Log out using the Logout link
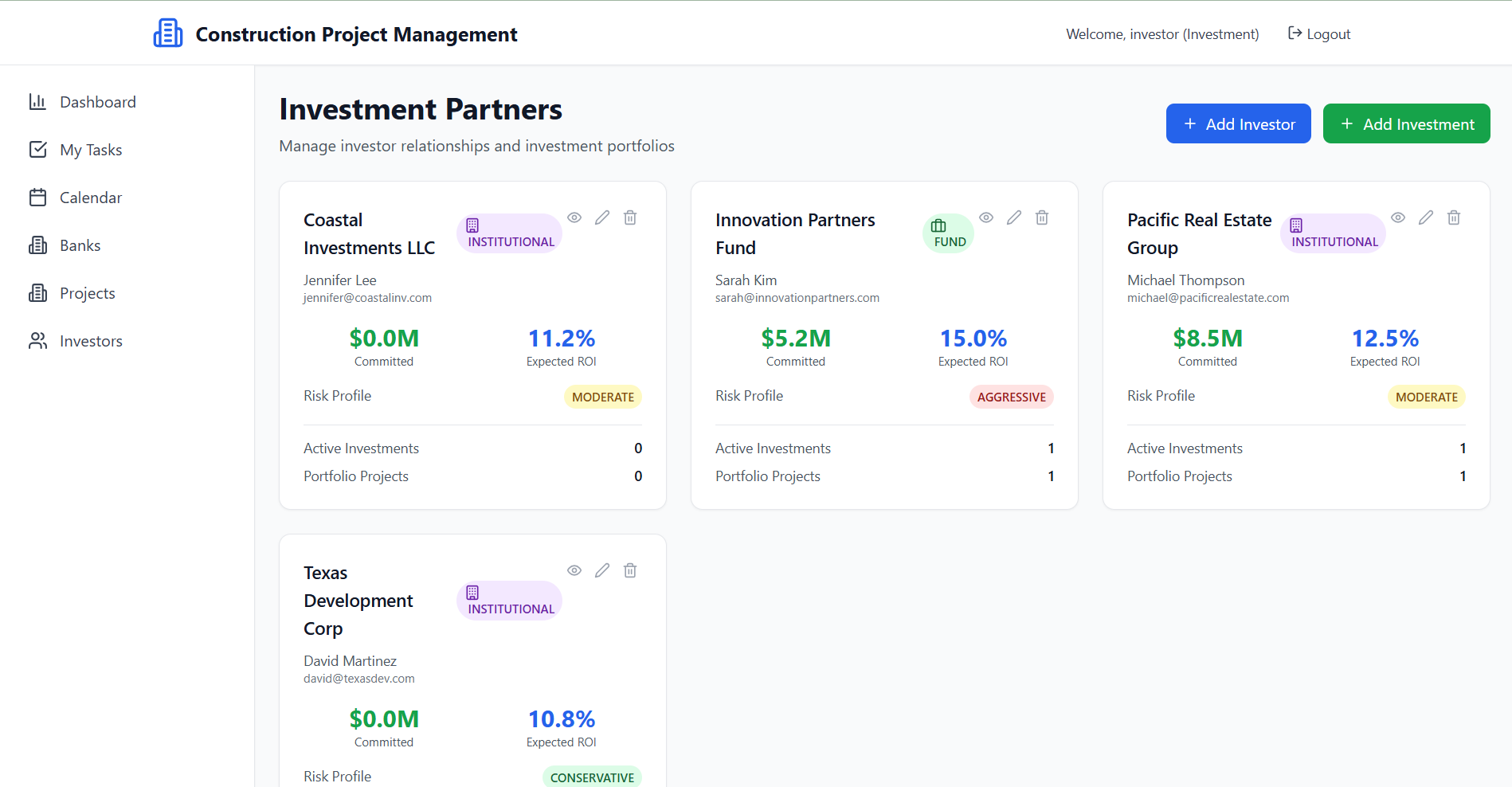1512x787 pixels. 1319,34
